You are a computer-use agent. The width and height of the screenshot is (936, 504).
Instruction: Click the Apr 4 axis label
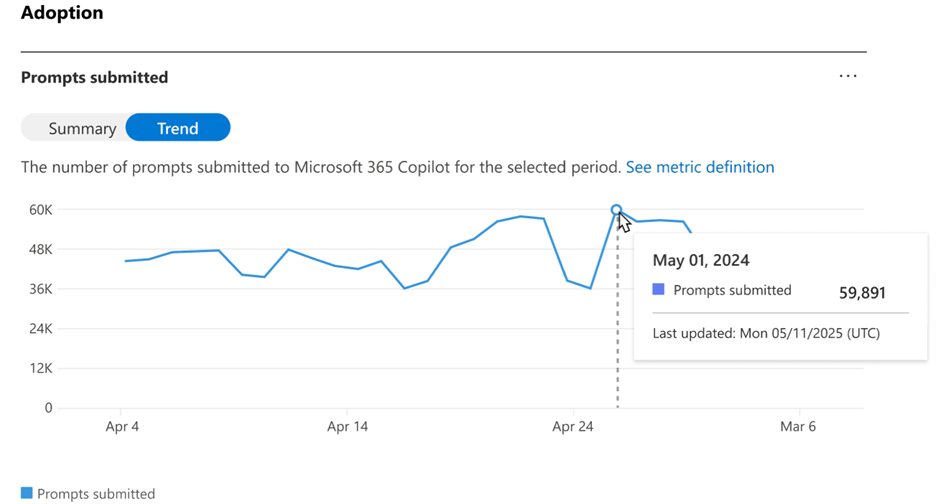click(122, 426)
